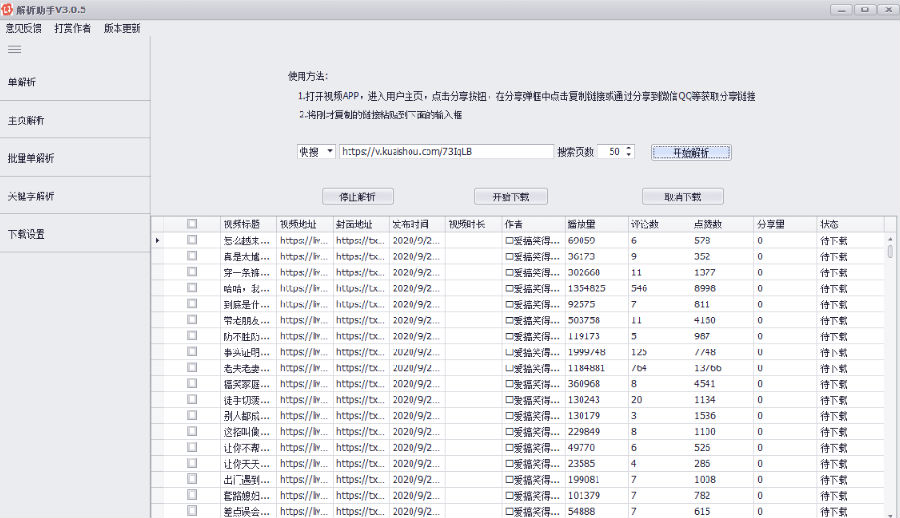This screenshot has height=518, width=900.
Task: Click the 开始下载 button
Action: pyautogui.click(x=514, y=197)
